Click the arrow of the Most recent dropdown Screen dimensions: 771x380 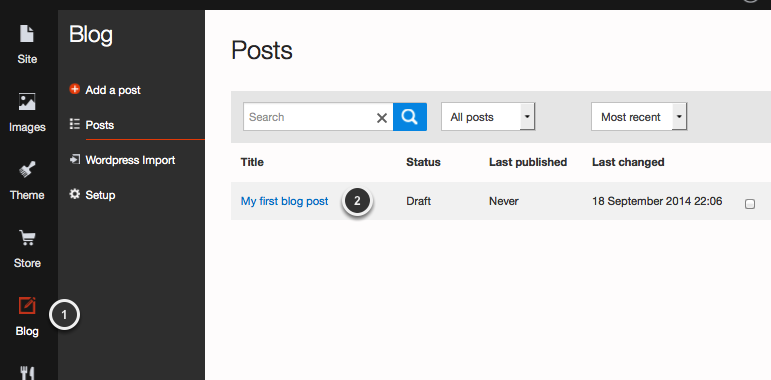point(679,117)
